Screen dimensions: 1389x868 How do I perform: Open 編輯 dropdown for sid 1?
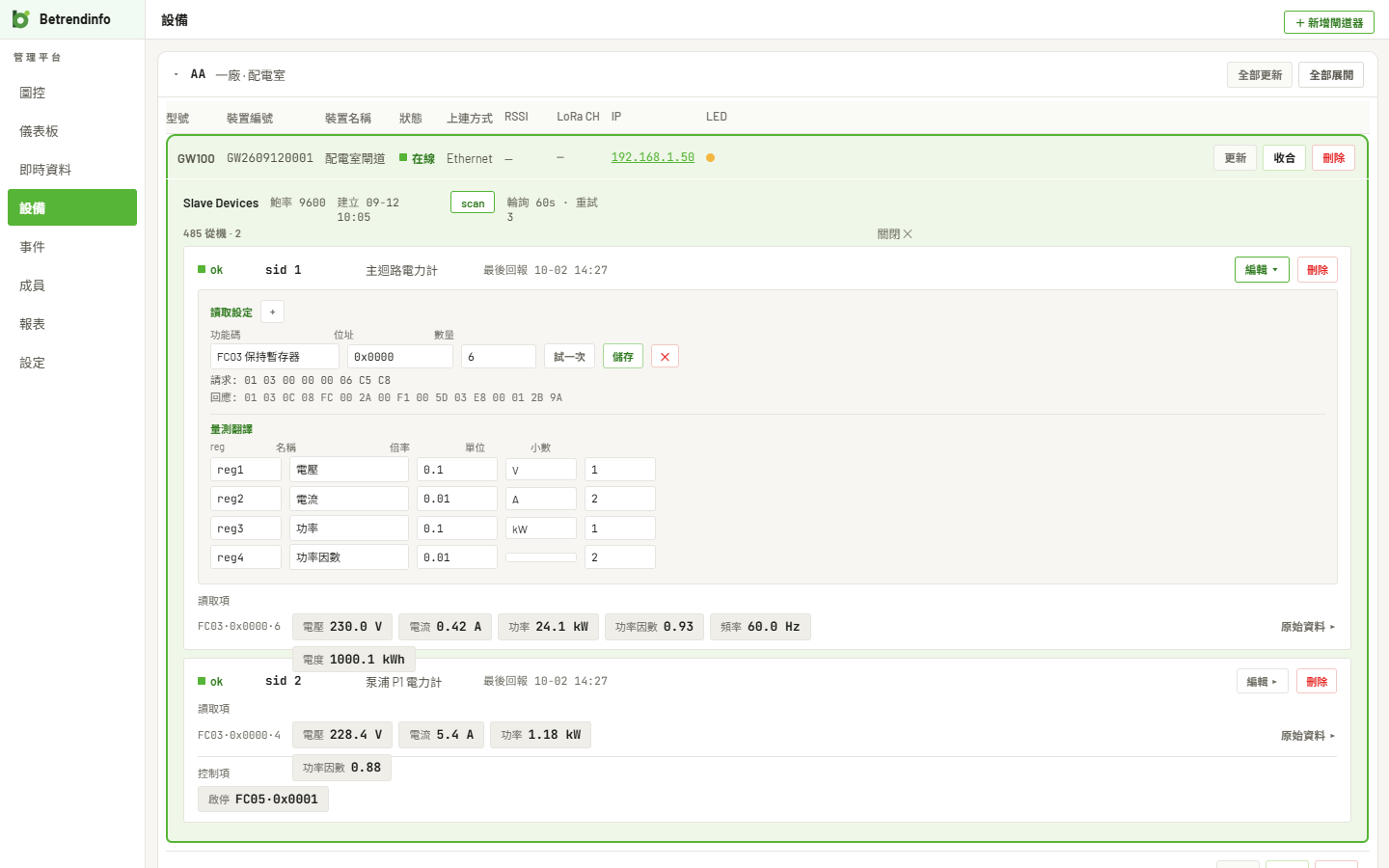pos(1262,270)
